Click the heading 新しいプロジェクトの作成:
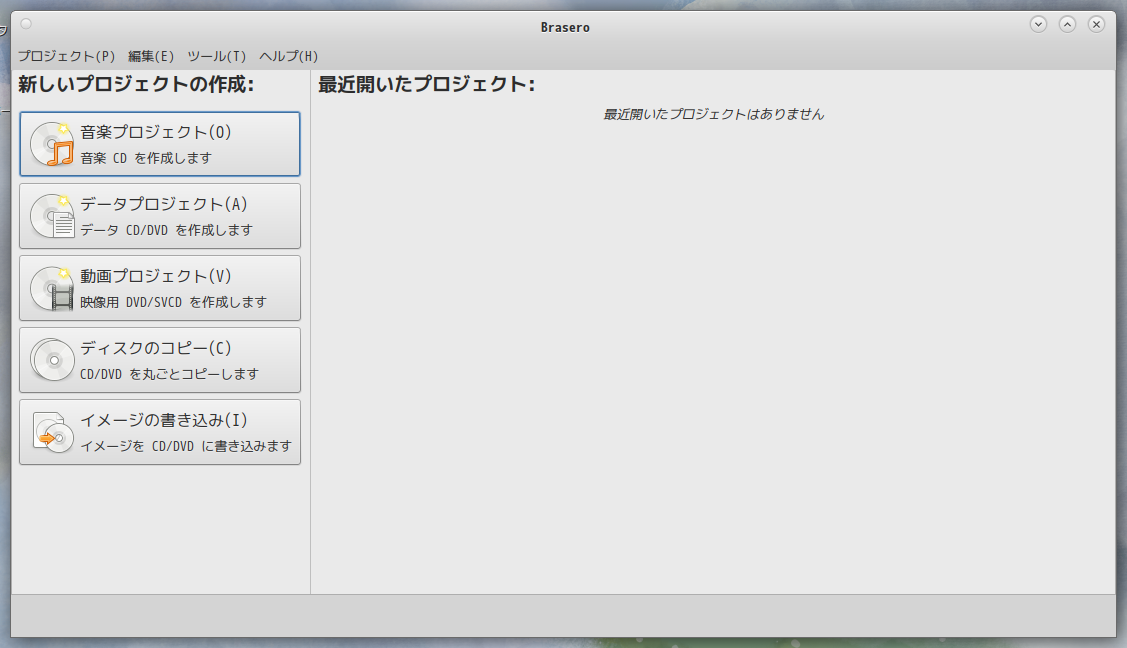 (x=136, y=84)
